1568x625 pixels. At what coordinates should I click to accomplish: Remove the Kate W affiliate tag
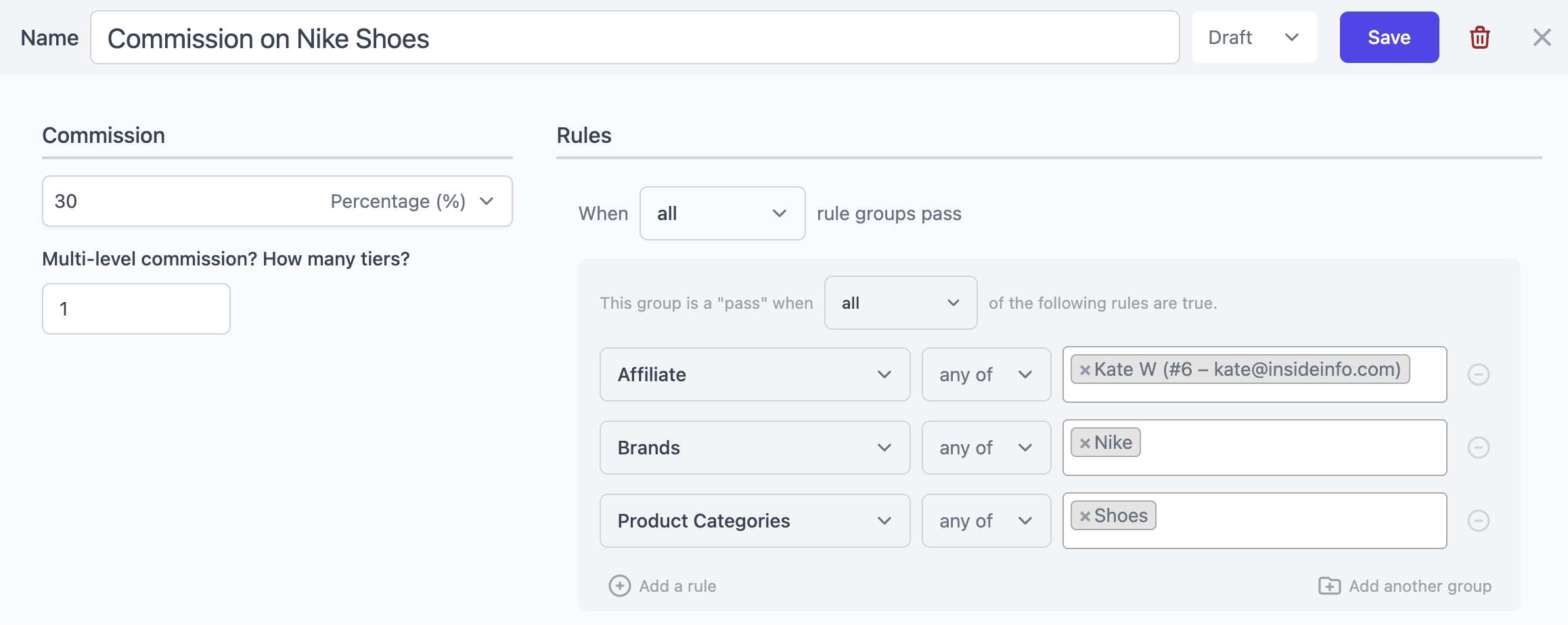pyautogui.click(x=1084, y=370)
